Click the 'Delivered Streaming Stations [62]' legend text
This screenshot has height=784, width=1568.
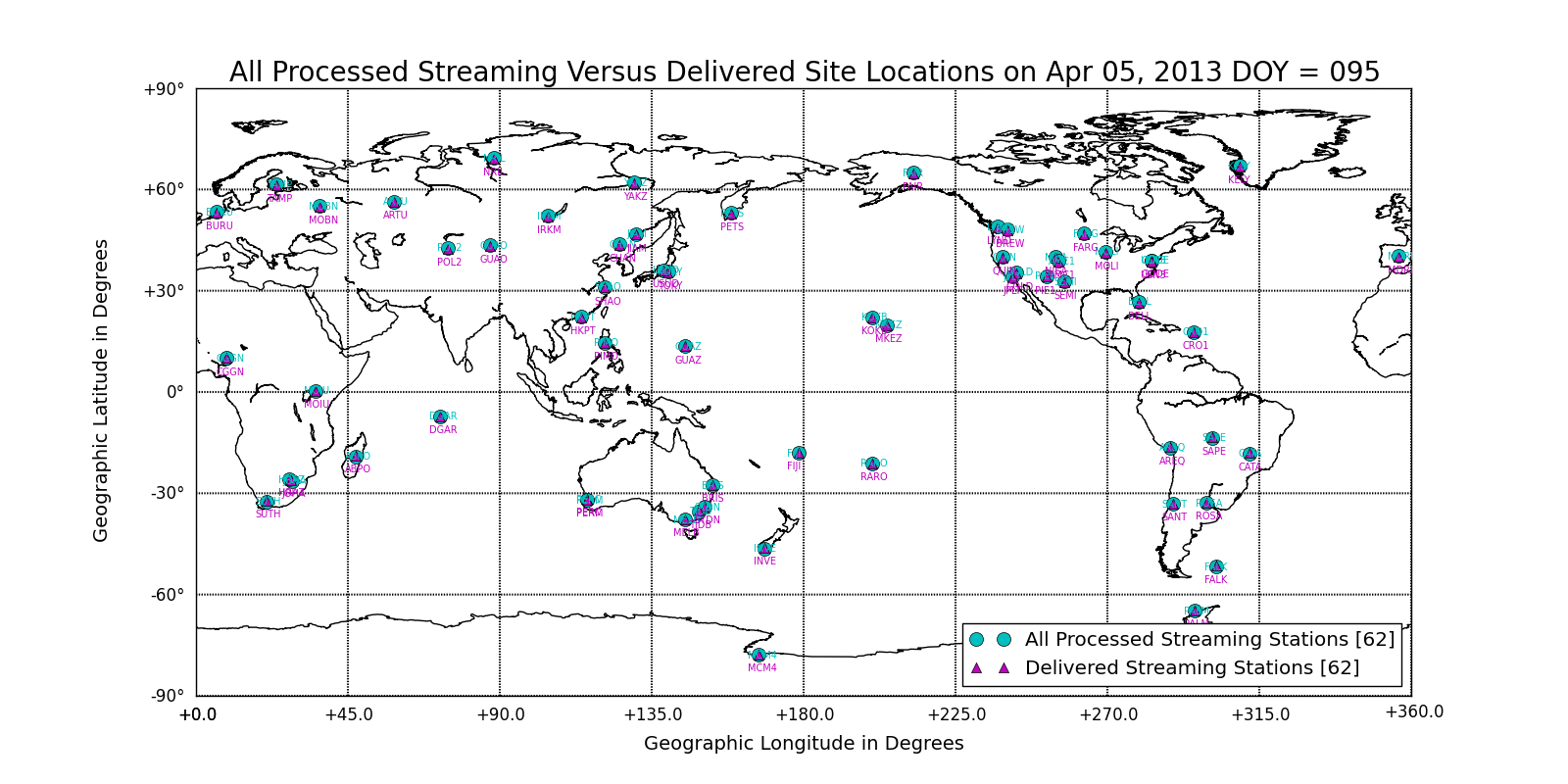(1192, 668)
